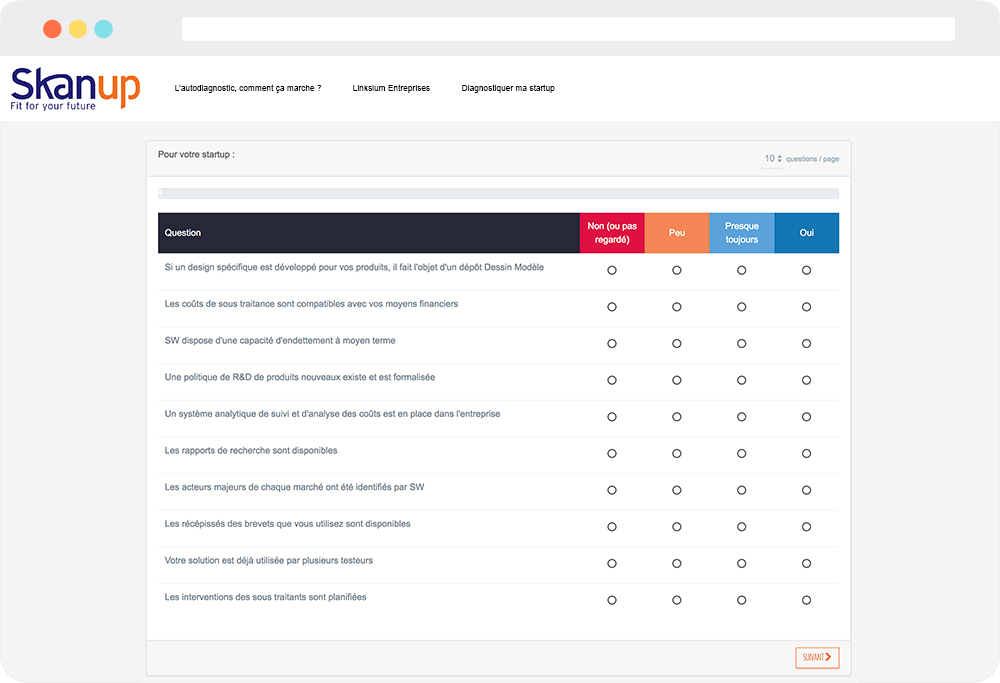
Task: Select Presque toujours for politique de R&D
Action: [742, 380]
